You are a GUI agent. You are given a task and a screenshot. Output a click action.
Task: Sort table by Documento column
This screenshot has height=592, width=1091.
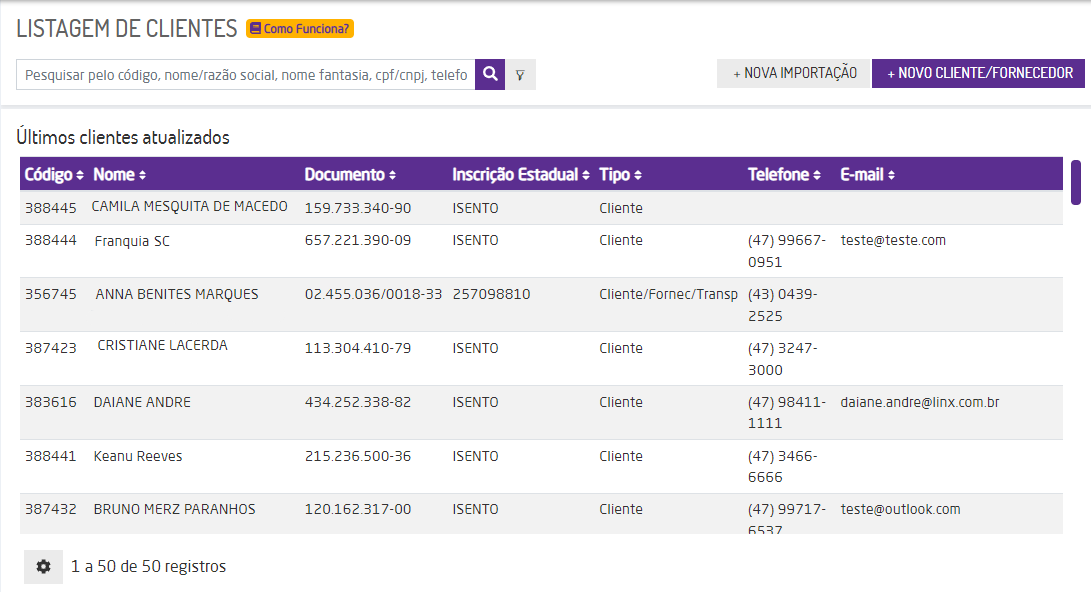(x=350, y=175)
